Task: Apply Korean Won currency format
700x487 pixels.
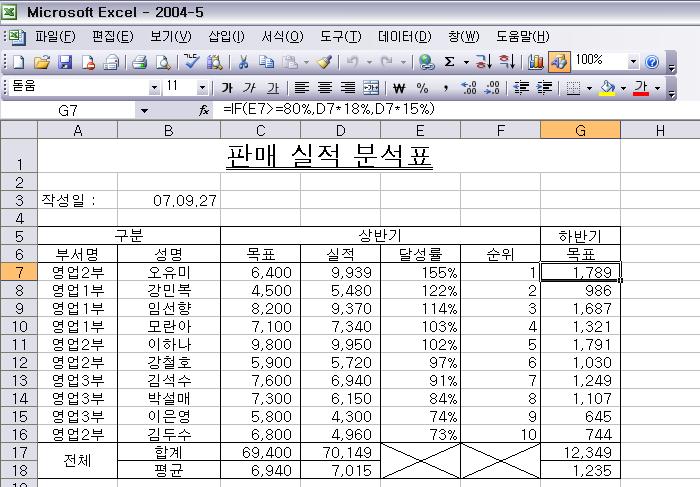Action: click(x=399, y=88)
